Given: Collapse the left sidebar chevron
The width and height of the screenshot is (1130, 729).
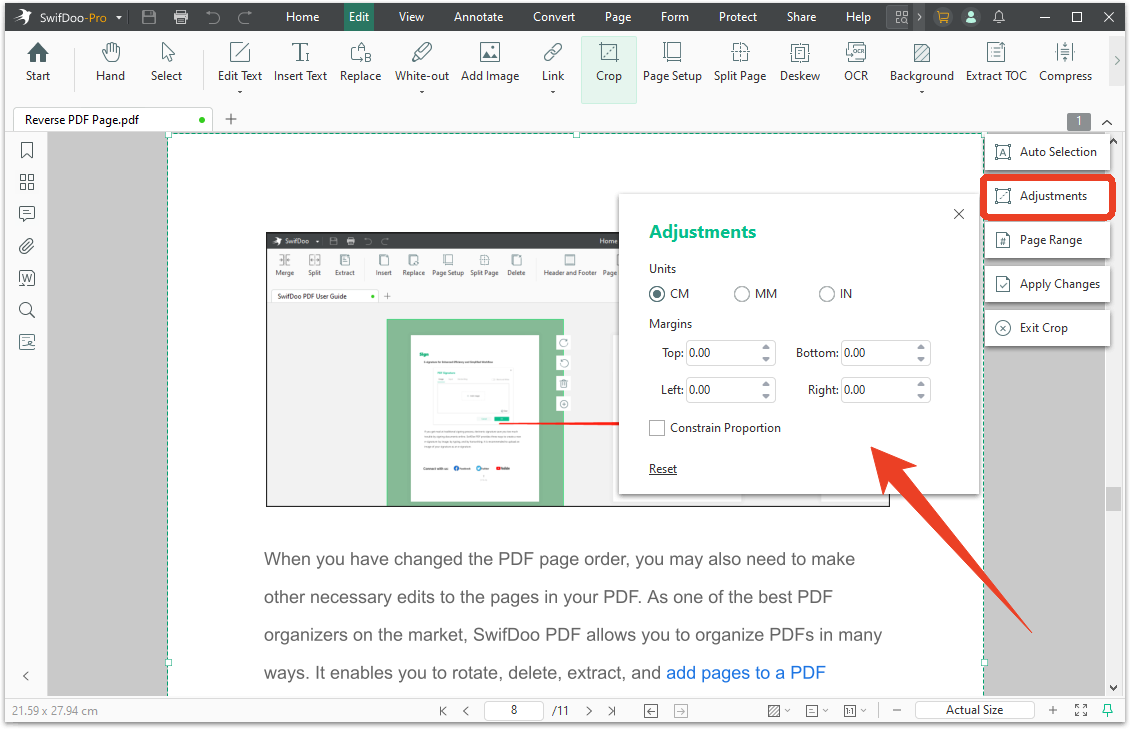Looking at the screenshot, I should coord(26,676).
